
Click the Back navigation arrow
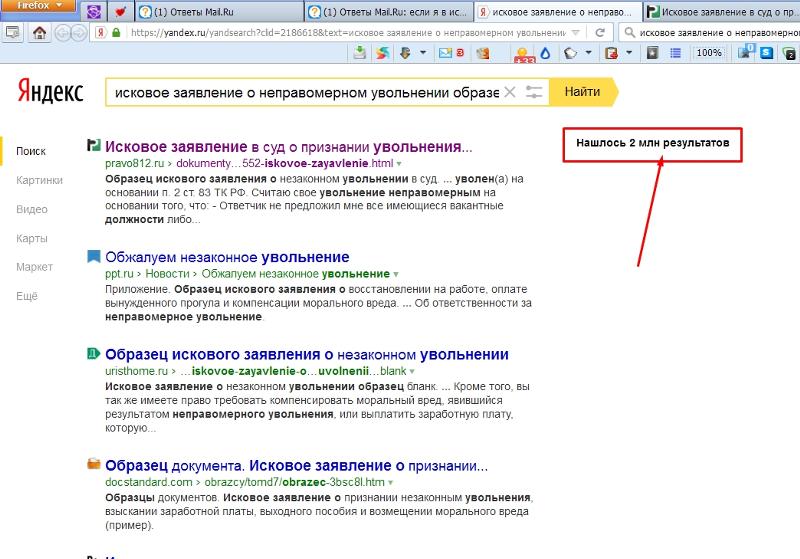pos(62,33)
